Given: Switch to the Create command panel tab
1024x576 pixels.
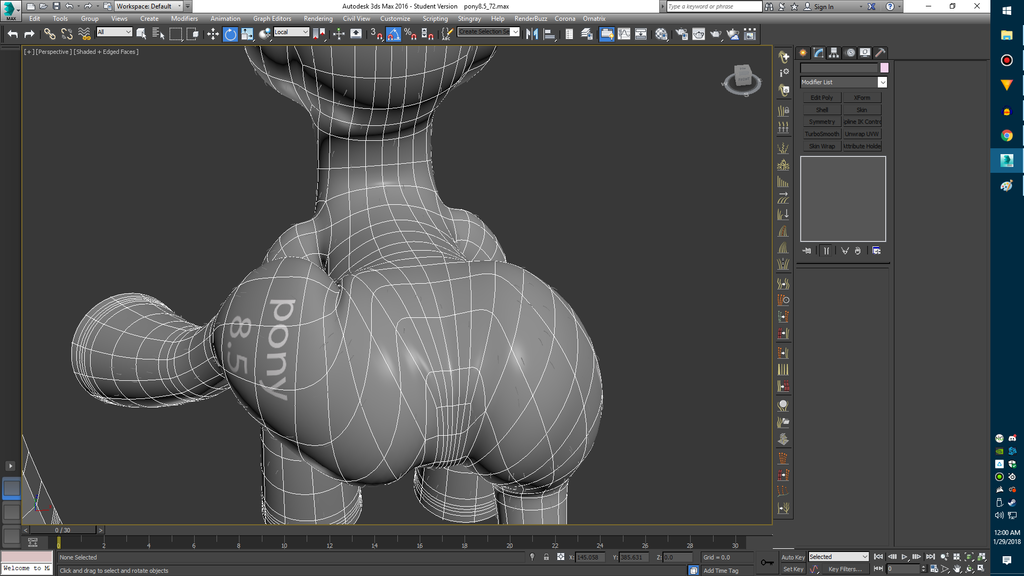Looking at the screenshot, I should (803, 52).
